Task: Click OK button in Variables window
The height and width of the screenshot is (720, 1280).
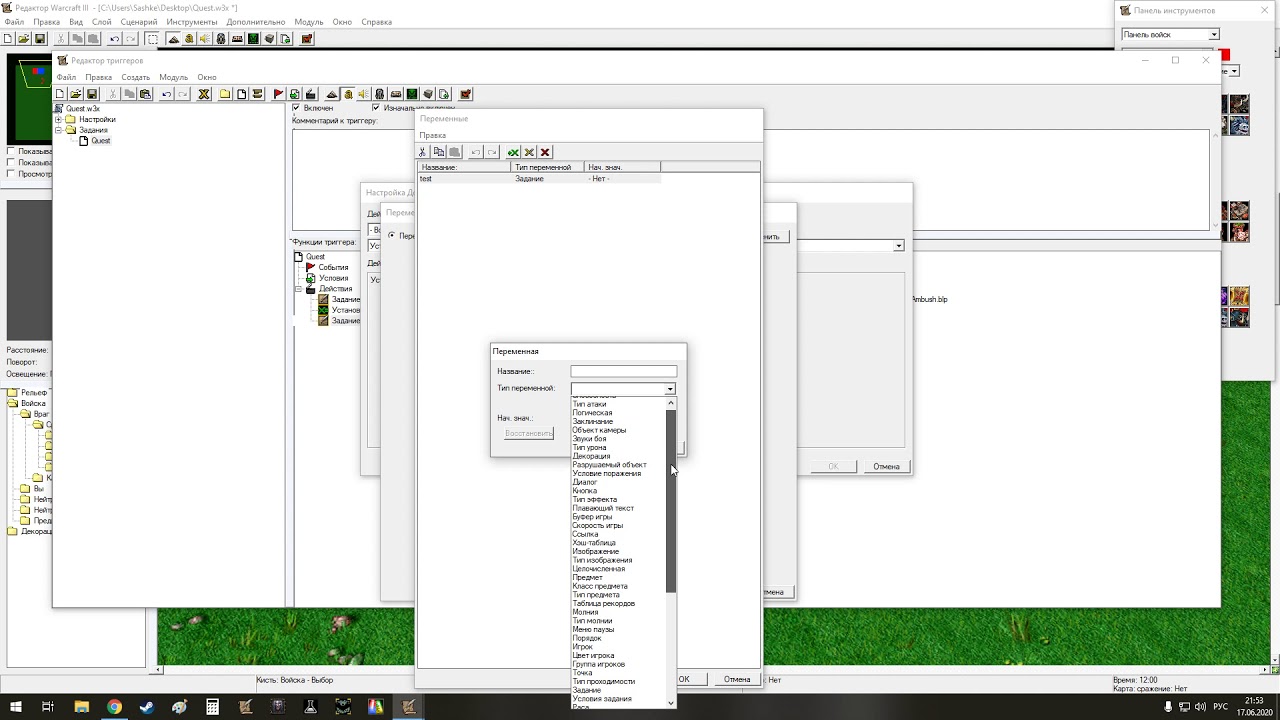Action: [x=684, y=679]
